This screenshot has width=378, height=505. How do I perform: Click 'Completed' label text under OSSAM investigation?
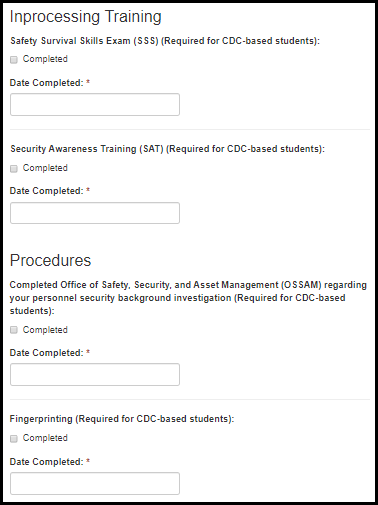tap(45, 330)
